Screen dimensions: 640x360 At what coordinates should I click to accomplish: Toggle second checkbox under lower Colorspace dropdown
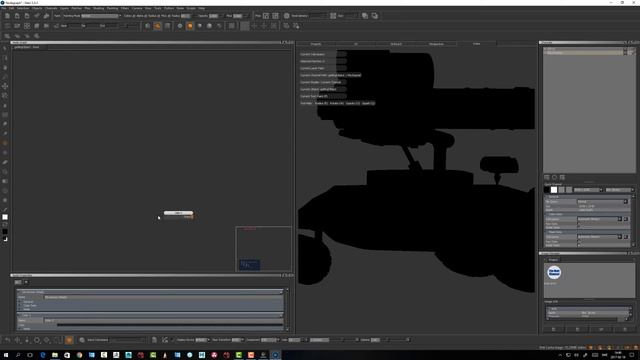(579, 245)
